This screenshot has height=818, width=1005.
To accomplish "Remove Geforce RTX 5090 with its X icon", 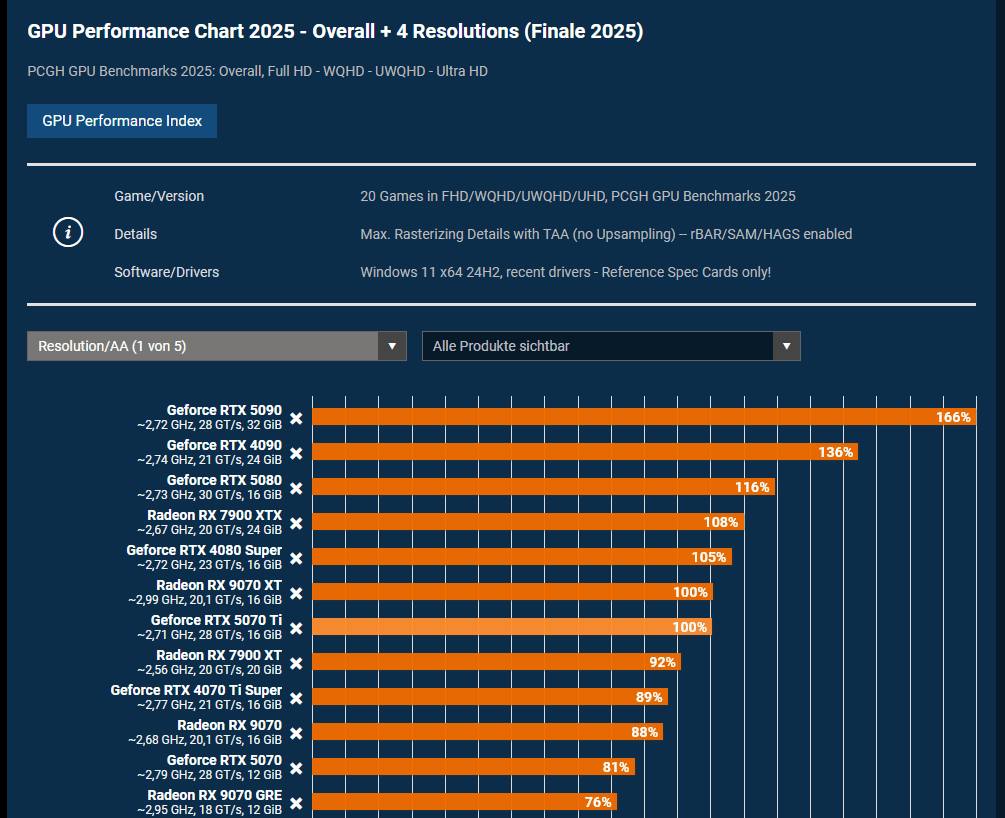I will (x=296, y=418).
